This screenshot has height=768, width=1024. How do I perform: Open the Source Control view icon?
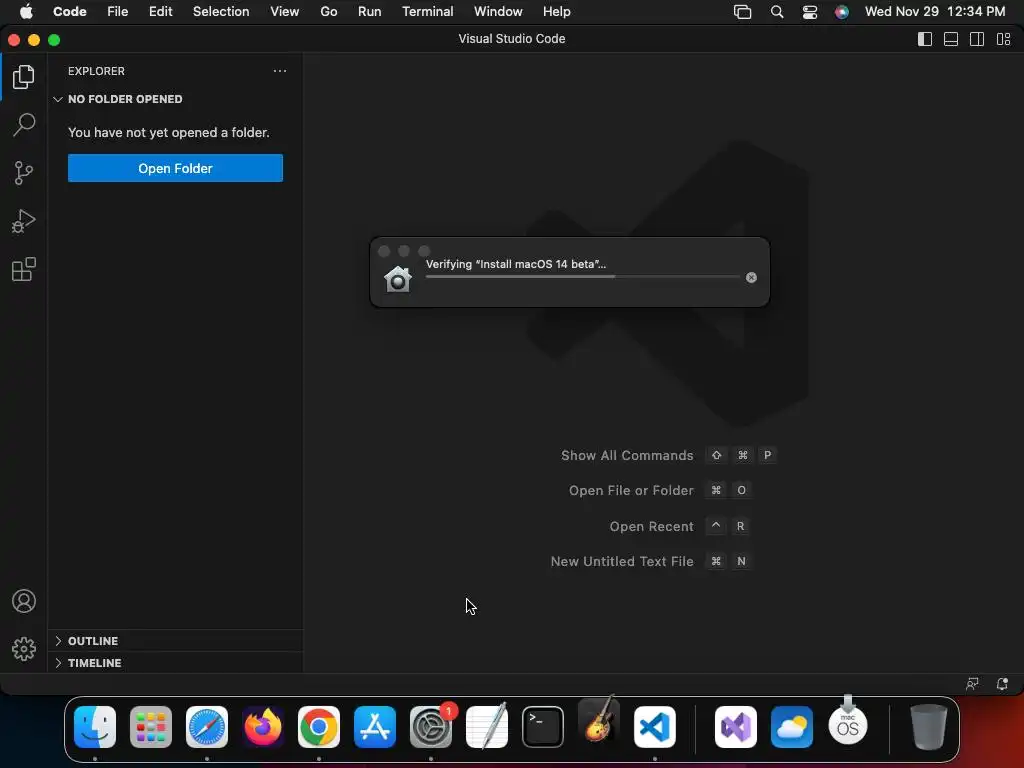(x=24, y=173)
